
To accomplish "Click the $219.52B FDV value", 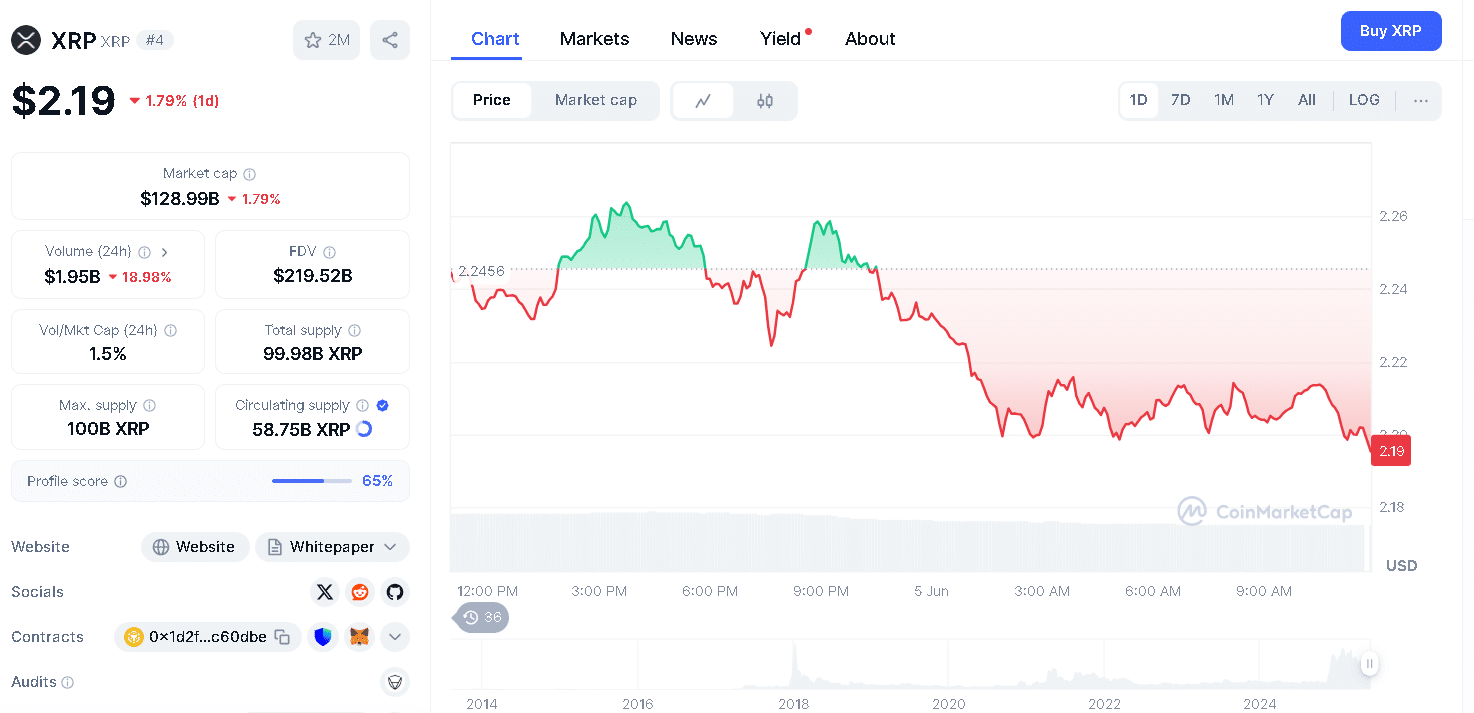I will 313,276.
